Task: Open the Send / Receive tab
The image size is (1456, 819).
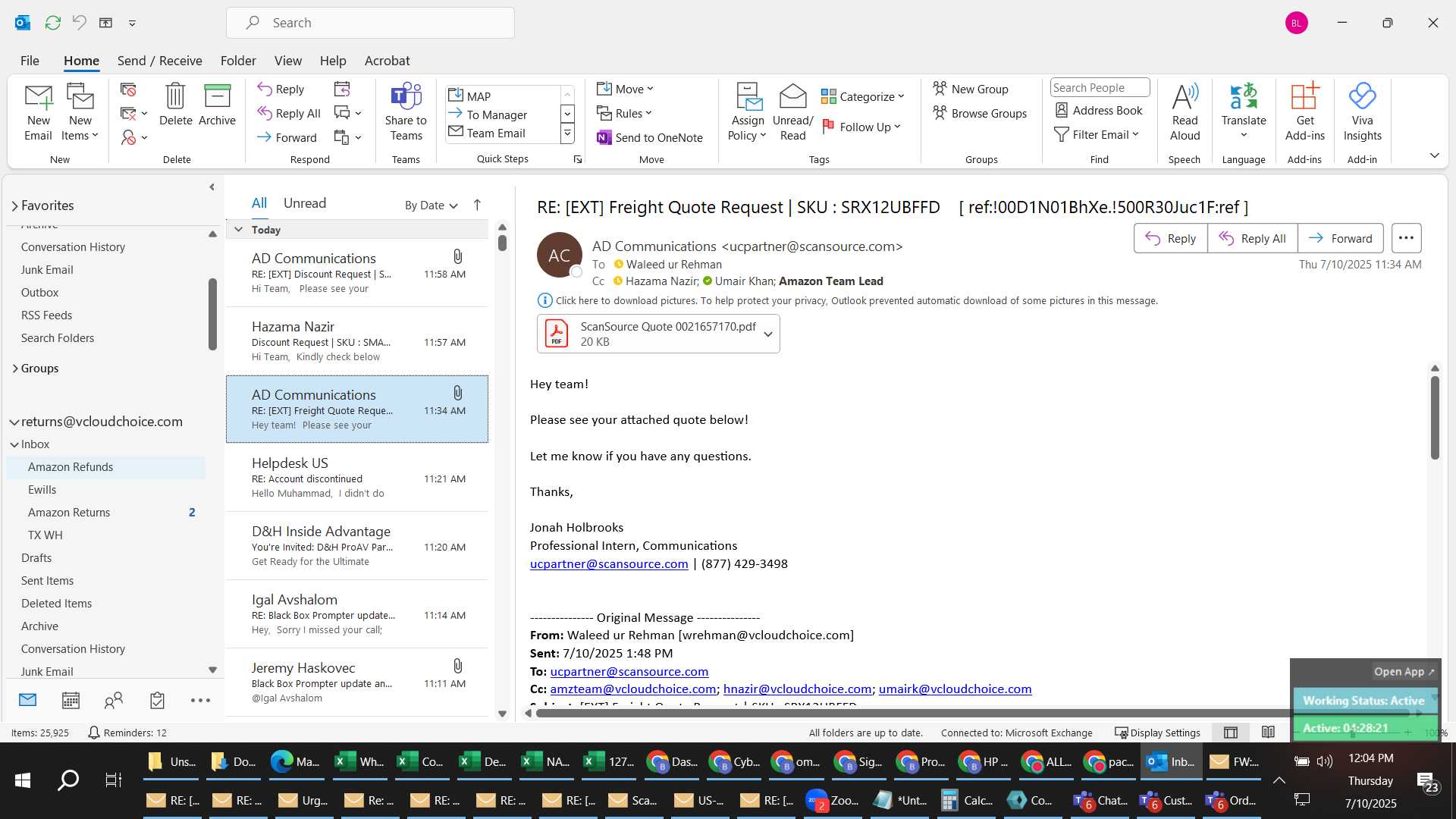Action: click(x=159, y=61)
